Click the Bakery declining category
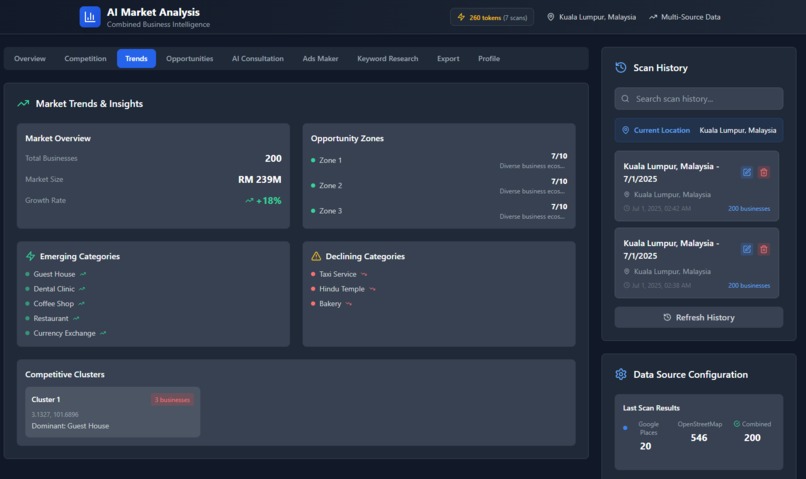 330,304
